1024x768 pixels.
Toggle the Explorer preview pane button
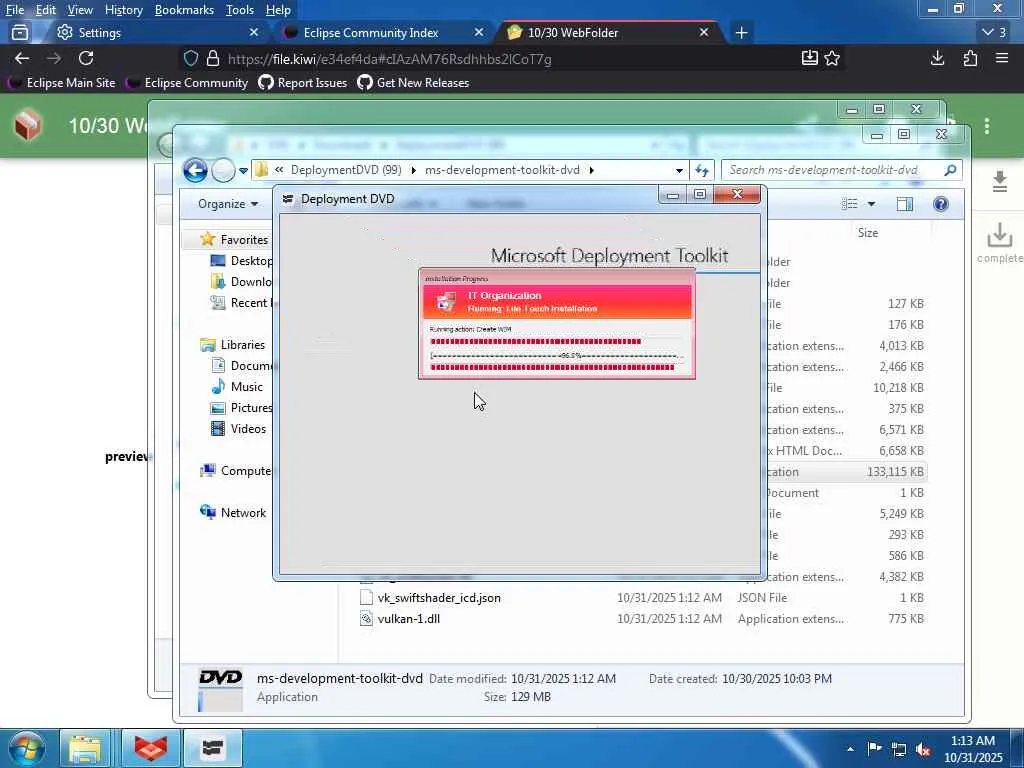point(904,204)
